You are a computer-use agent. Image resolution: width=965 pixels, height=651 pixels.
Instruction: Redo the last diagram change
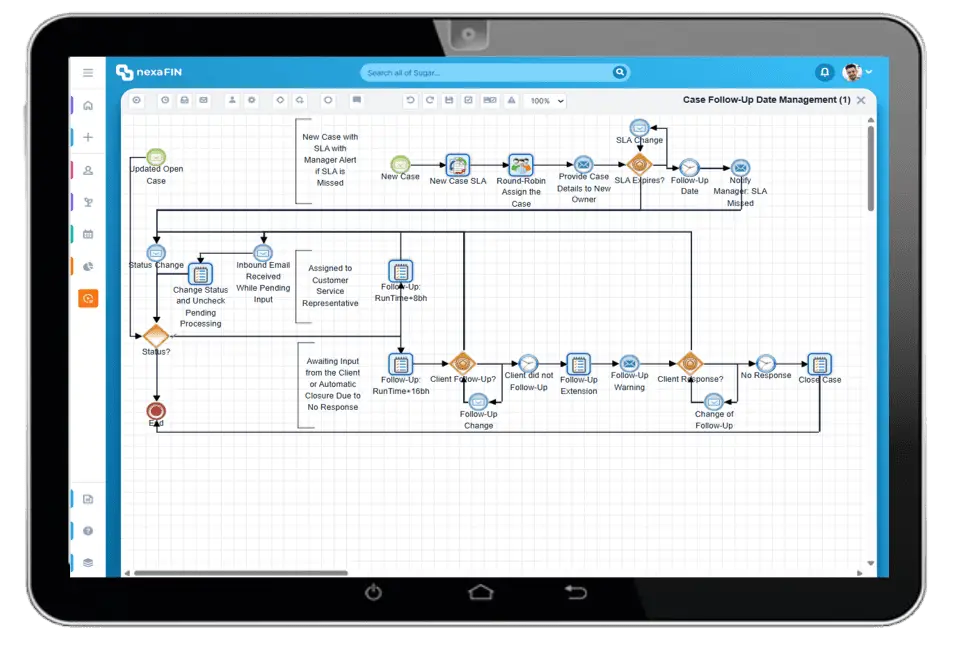[x=429, y=100]
